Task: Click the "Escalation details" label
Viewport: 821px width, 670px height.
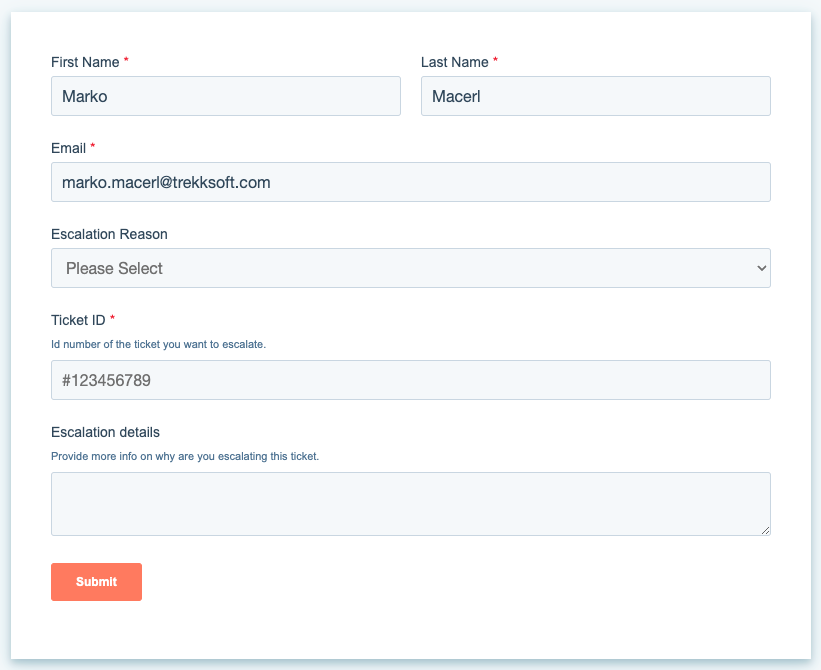Action: [x=105, y=432]
